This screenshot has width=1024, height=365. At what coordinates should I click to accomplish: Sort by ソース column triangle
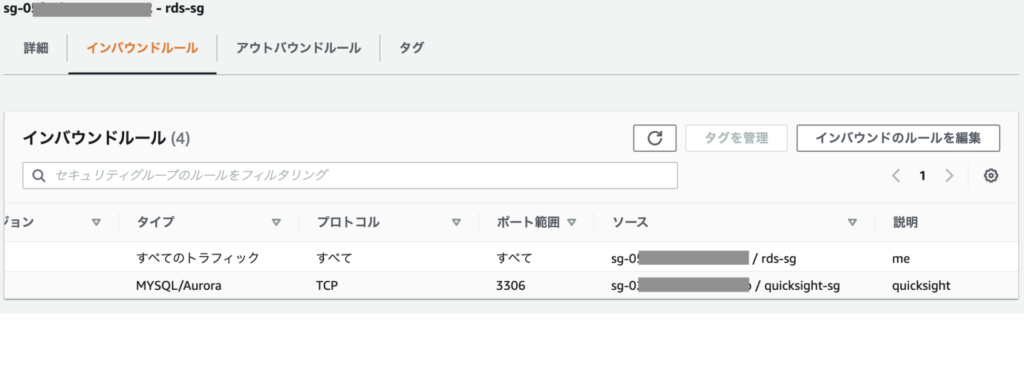click(852, 223)
